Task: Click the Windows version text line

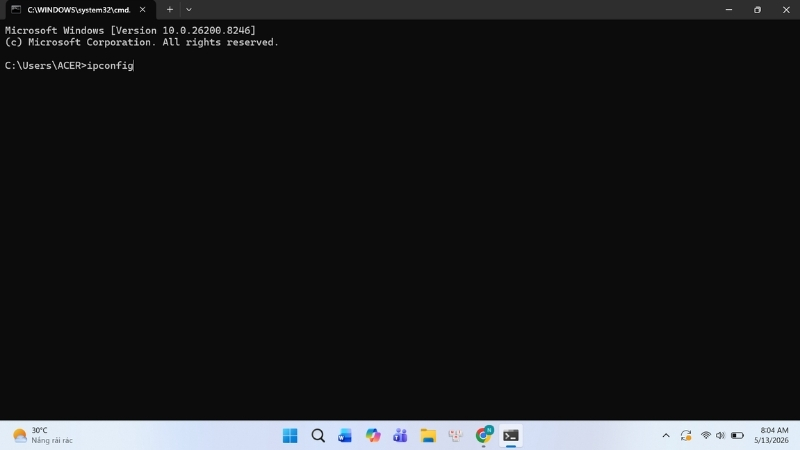Action: (130, 31)
